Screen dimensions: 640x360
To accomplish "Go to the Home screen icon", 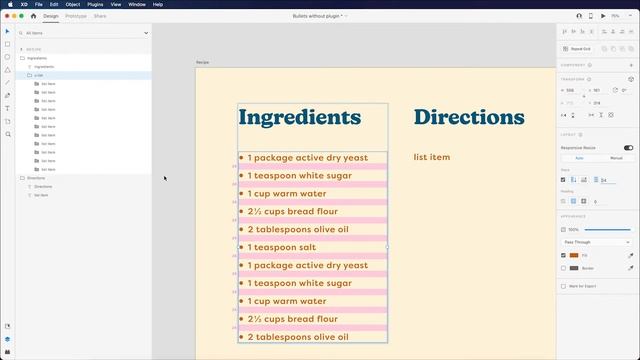I will (x=33, y=16).
